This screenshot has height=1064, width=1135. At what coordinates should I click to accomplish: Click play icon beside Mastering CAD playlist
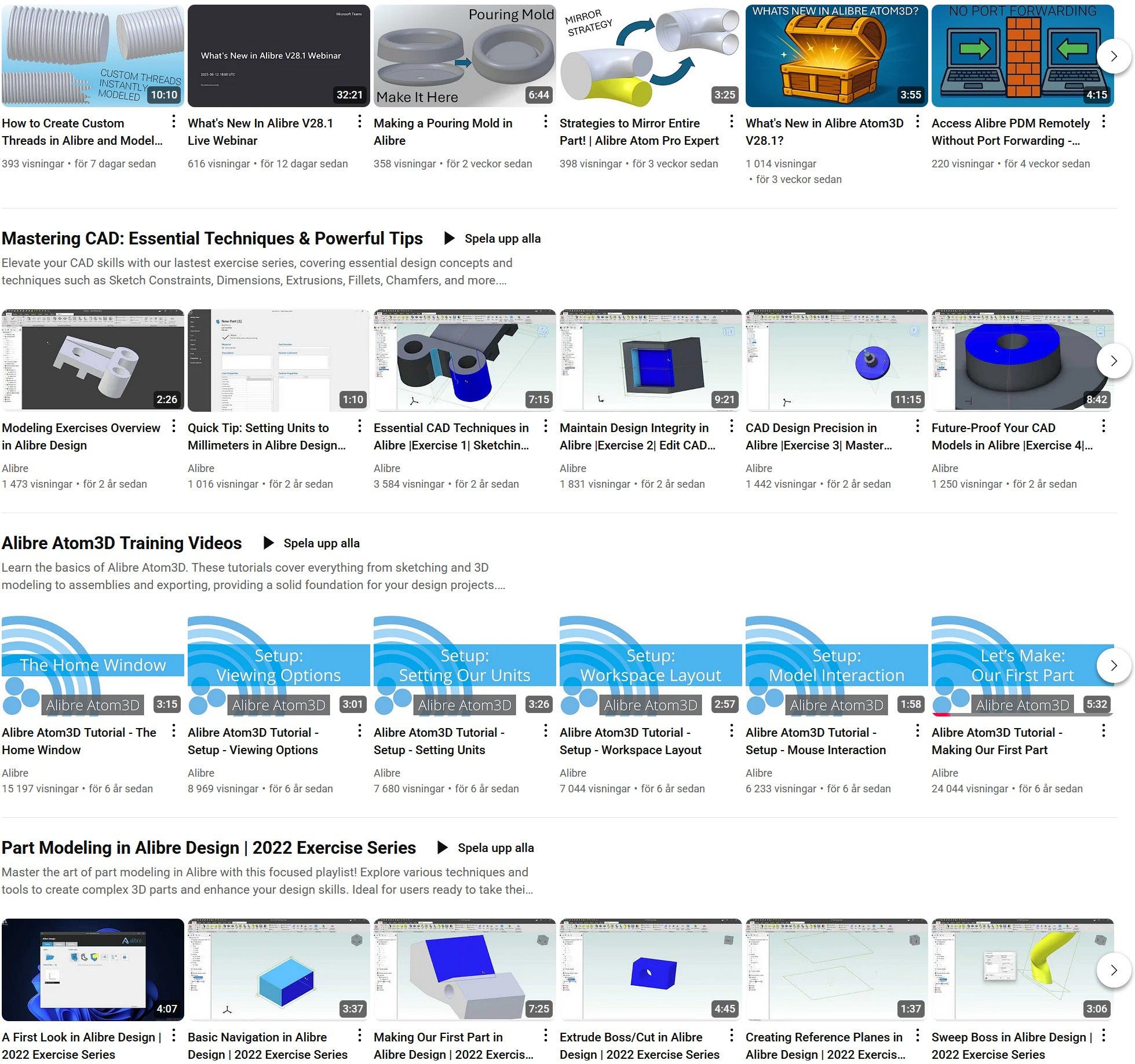[449, 239]
